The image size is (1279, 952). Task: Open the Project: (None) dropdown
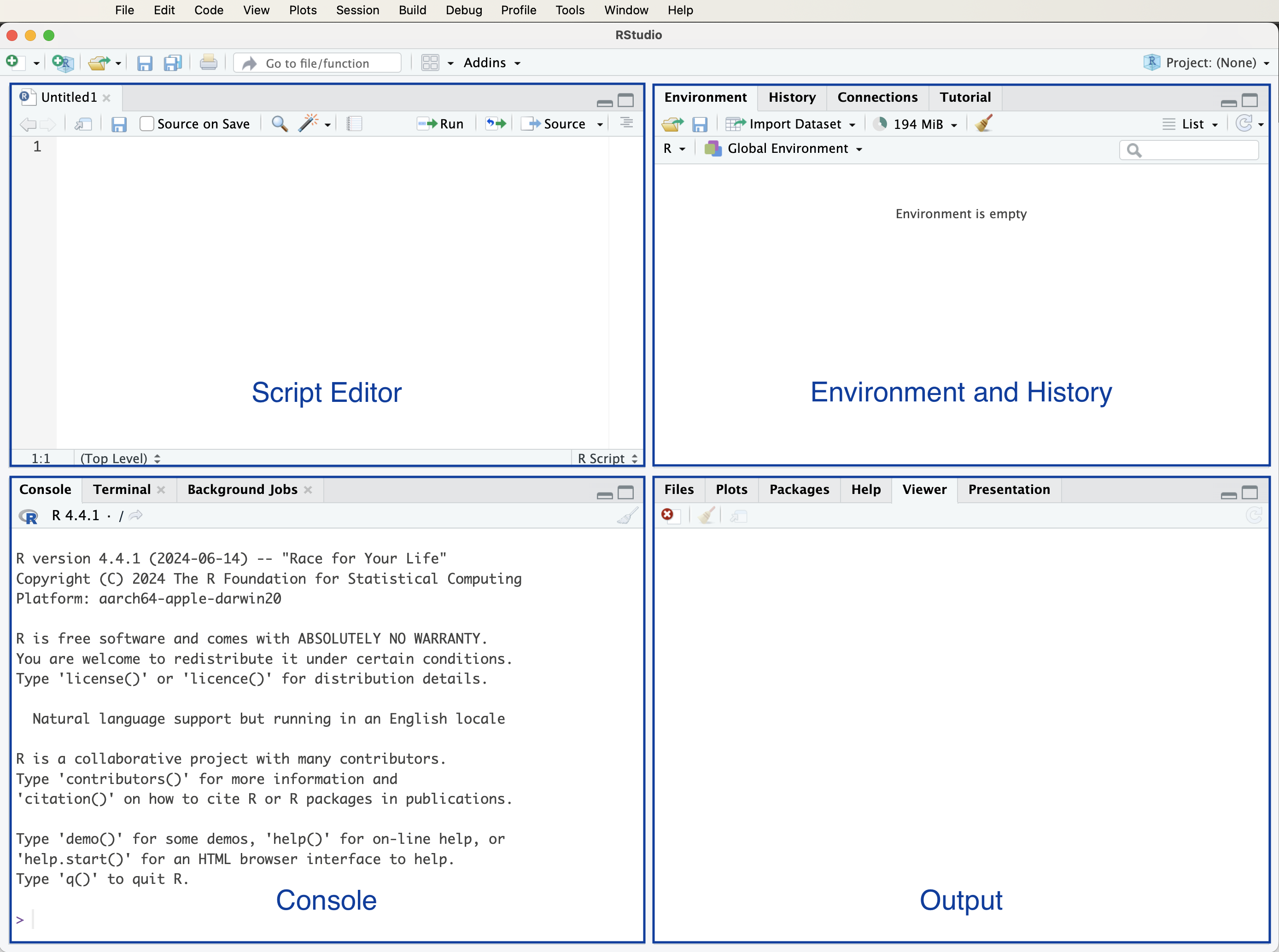click(1207, 62)
